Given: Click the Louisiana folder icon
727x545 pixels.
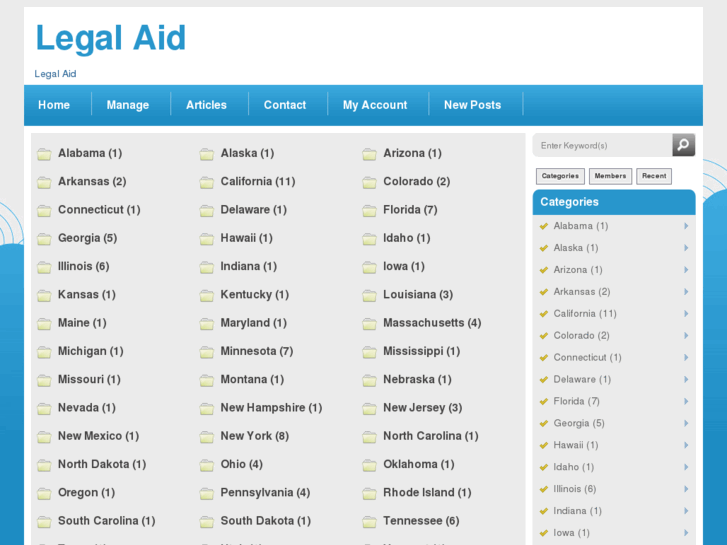Looking at the screenshot, I should (370, 295).
